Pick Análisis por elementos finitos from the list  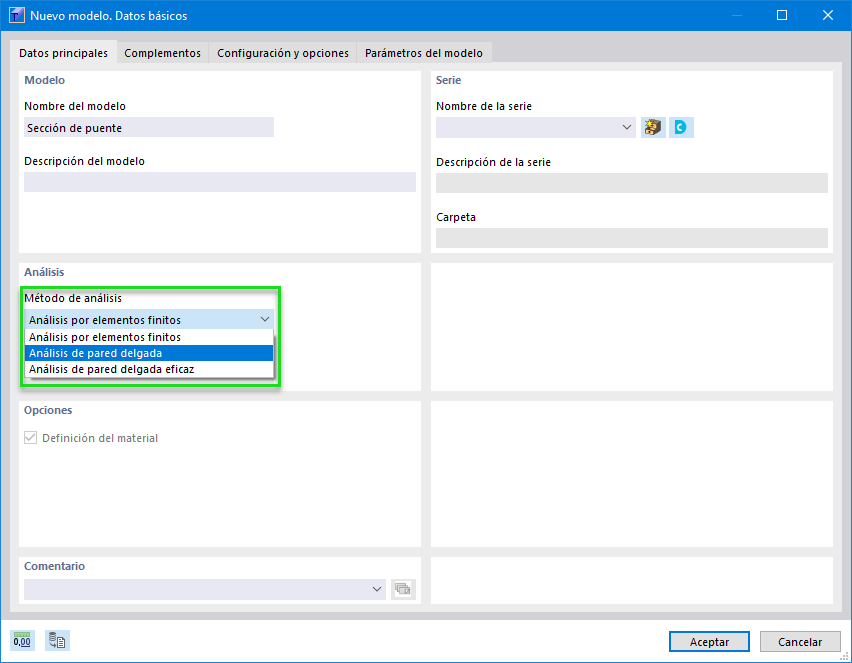(148, 337)
